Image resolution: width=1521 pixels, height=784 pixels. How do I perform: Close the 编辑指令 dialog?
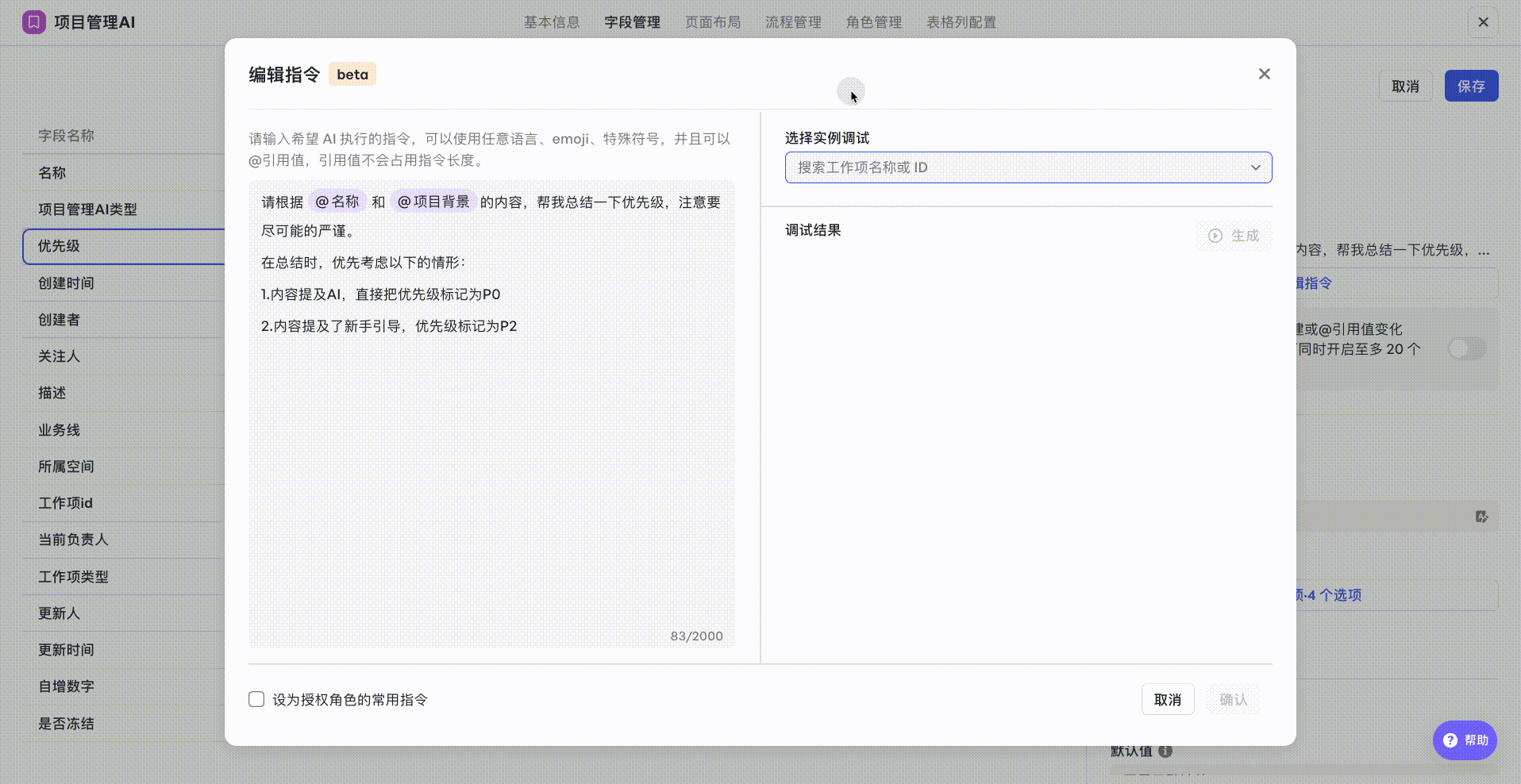[1264, 74]
